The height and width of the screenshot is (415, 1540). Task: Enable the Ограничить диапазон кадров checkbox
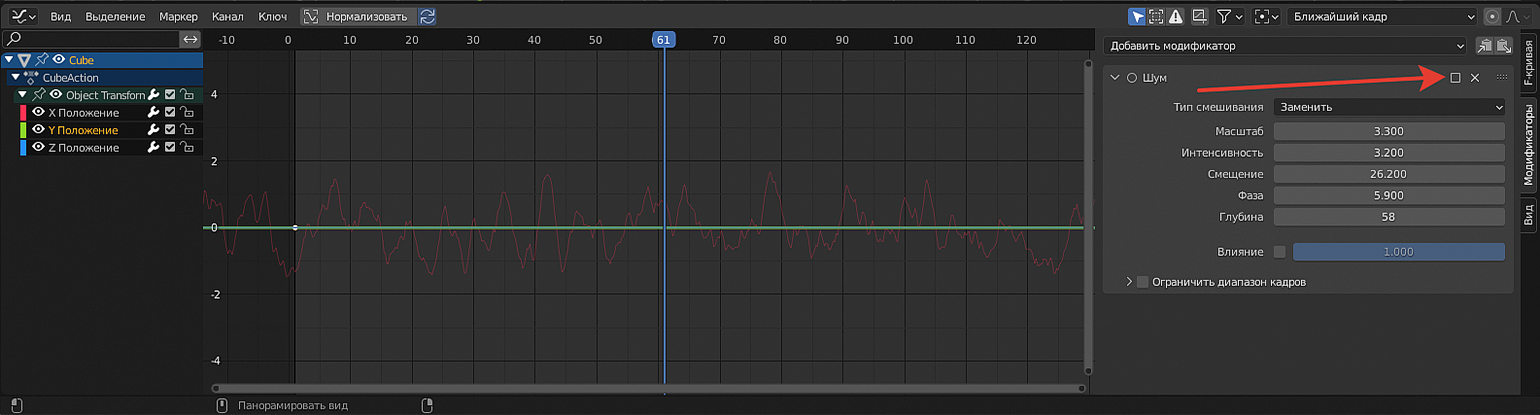pyautogui.click(x=1143, y=282)
